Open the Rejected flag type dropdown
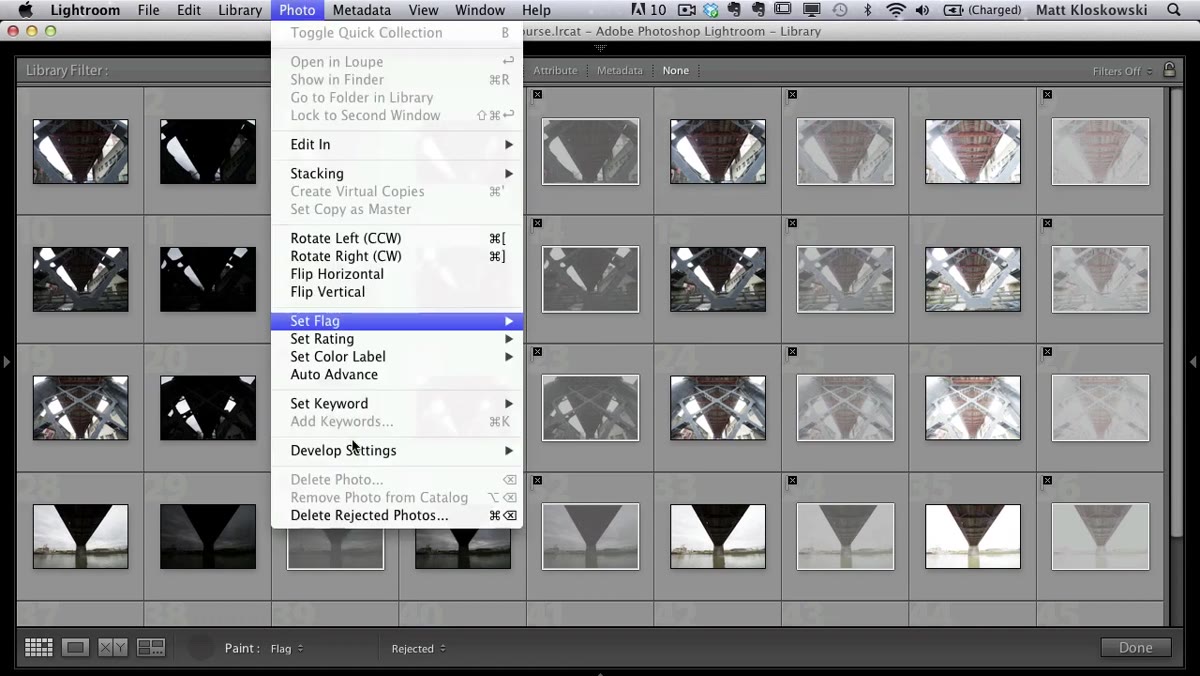This screenshot has width=1200, height=676. click(x=419, y=649)
